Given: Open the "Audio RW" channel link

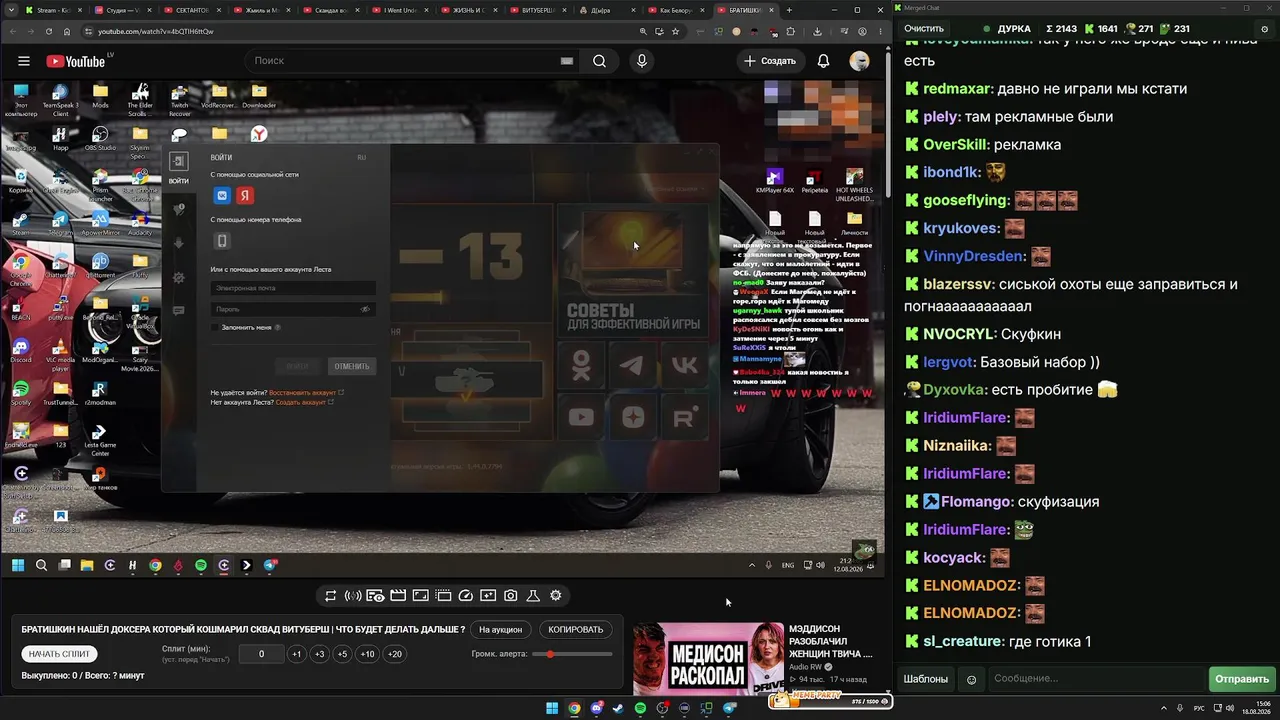Looking at the screenshot, I should click(x=805, y=667).
